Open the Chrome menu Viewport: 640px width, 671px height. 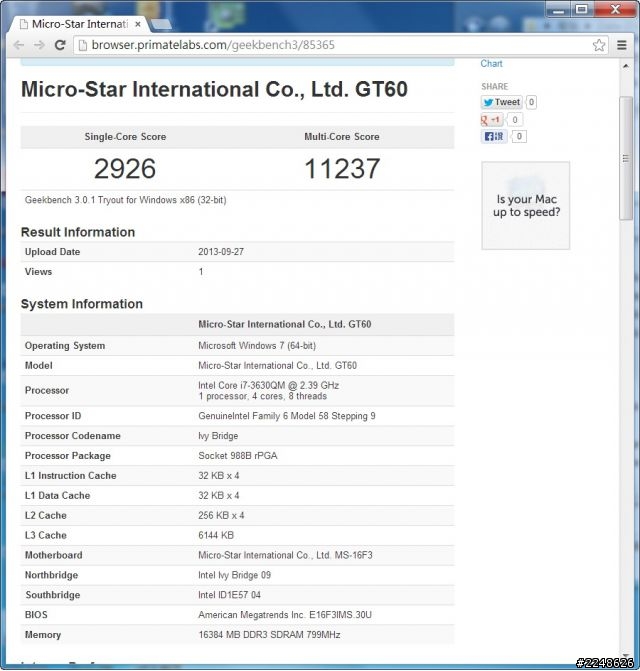pyautogui.click(x=622, y=45)
